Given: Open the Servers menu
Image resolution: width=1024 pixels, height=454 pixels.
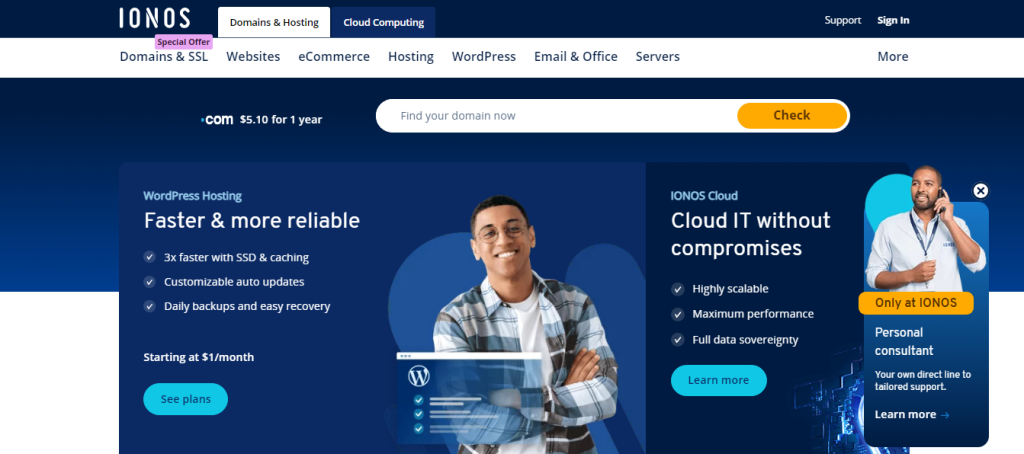Looking at the screenshot, I should pos(658,57).
